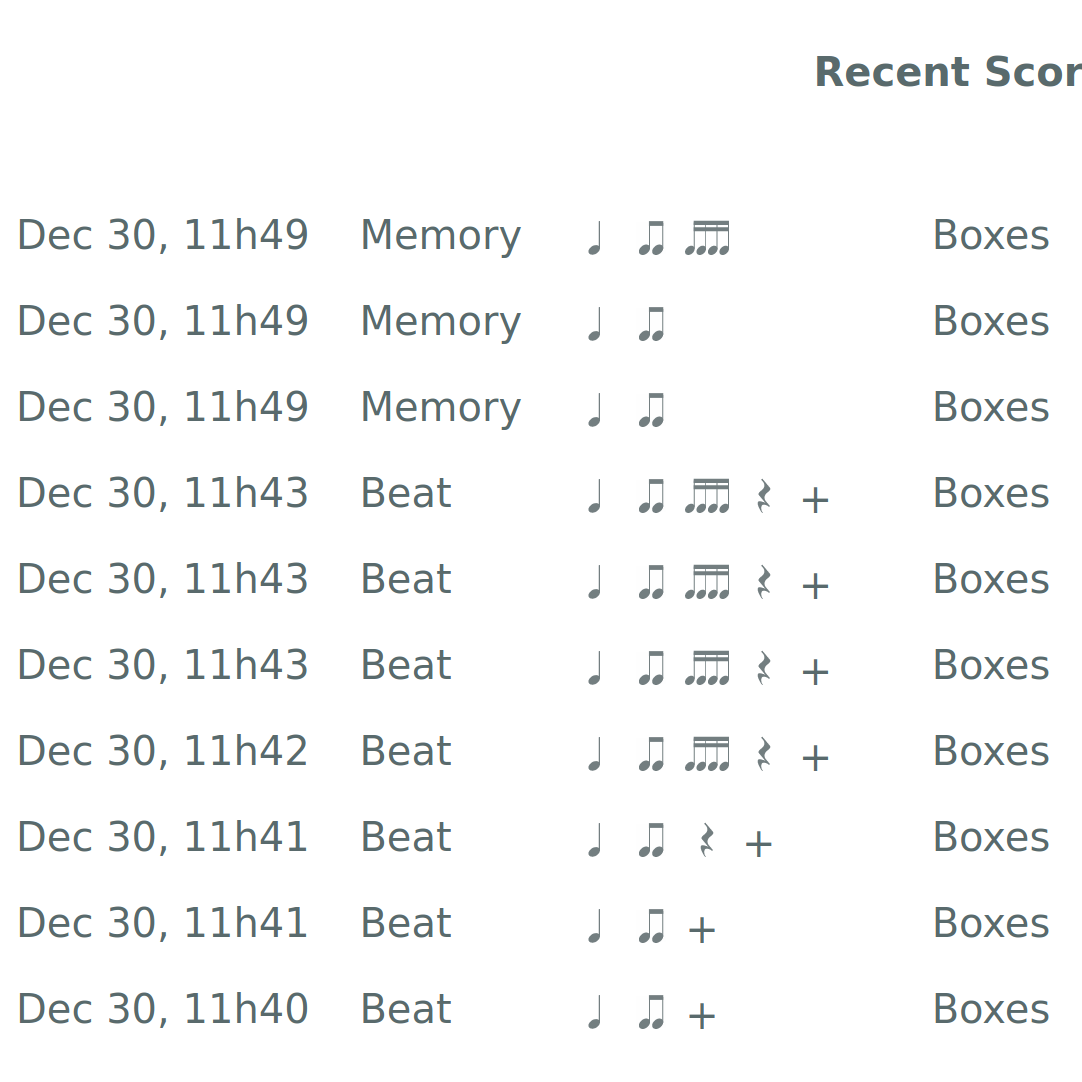This screenshot has width=1082, height=1082.
Task: Click Boxes in the 11h42 row
Action: click(x=990, y=752)
